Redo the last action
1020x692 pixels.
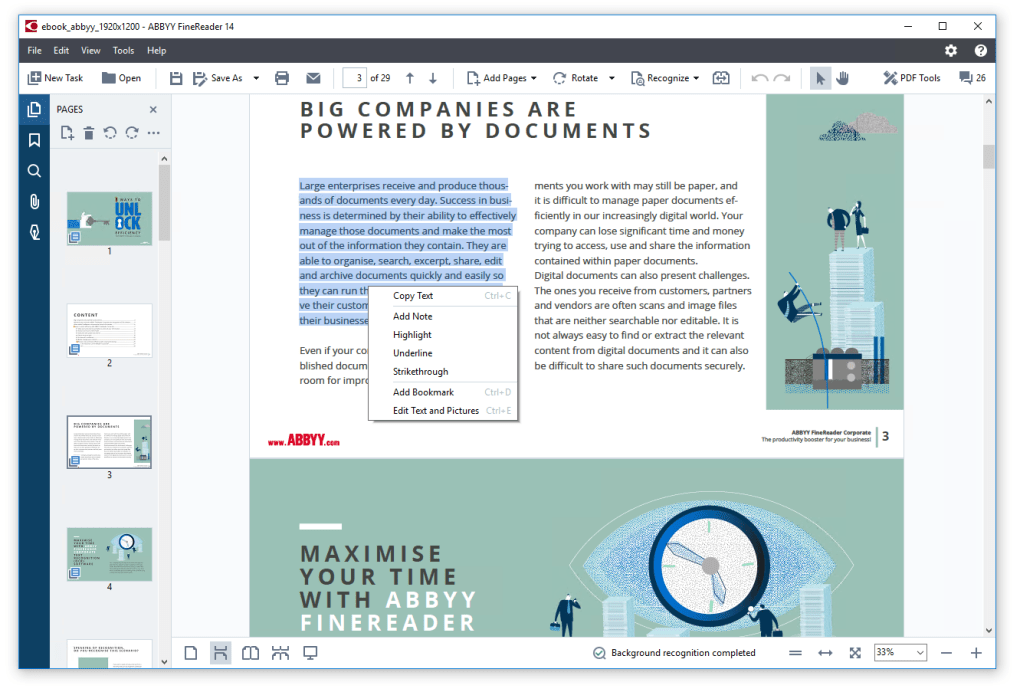click(782, 78)
